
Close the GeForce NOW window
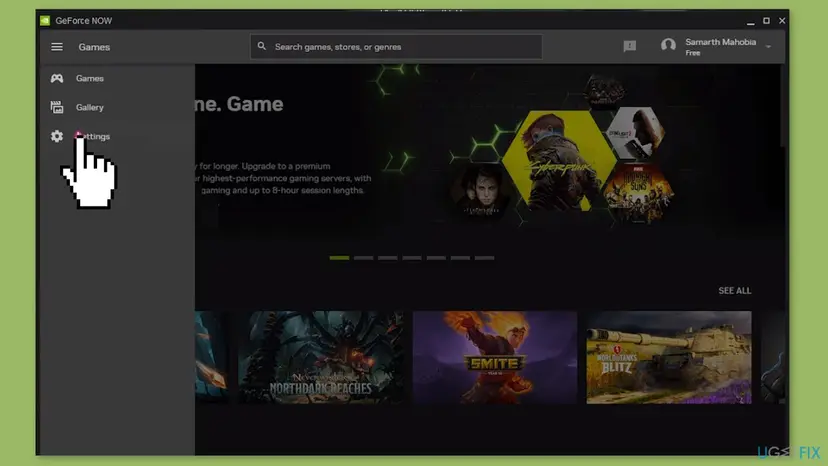point(782,21)
